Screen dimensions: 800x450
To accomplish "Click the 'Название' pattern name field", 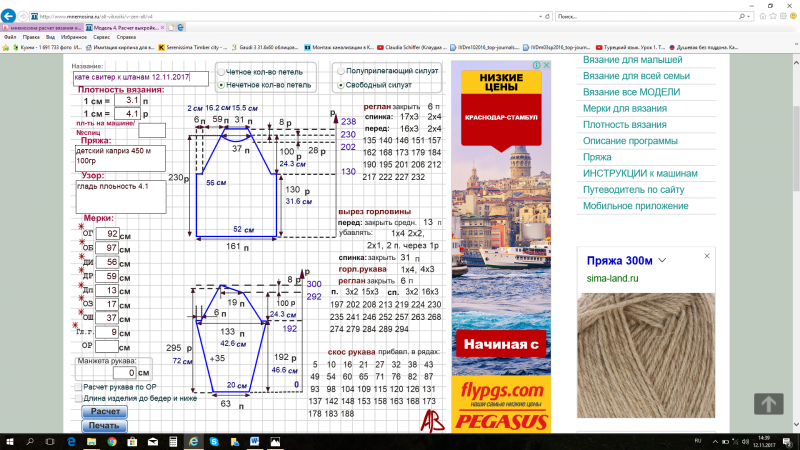I will pos(140,77).
